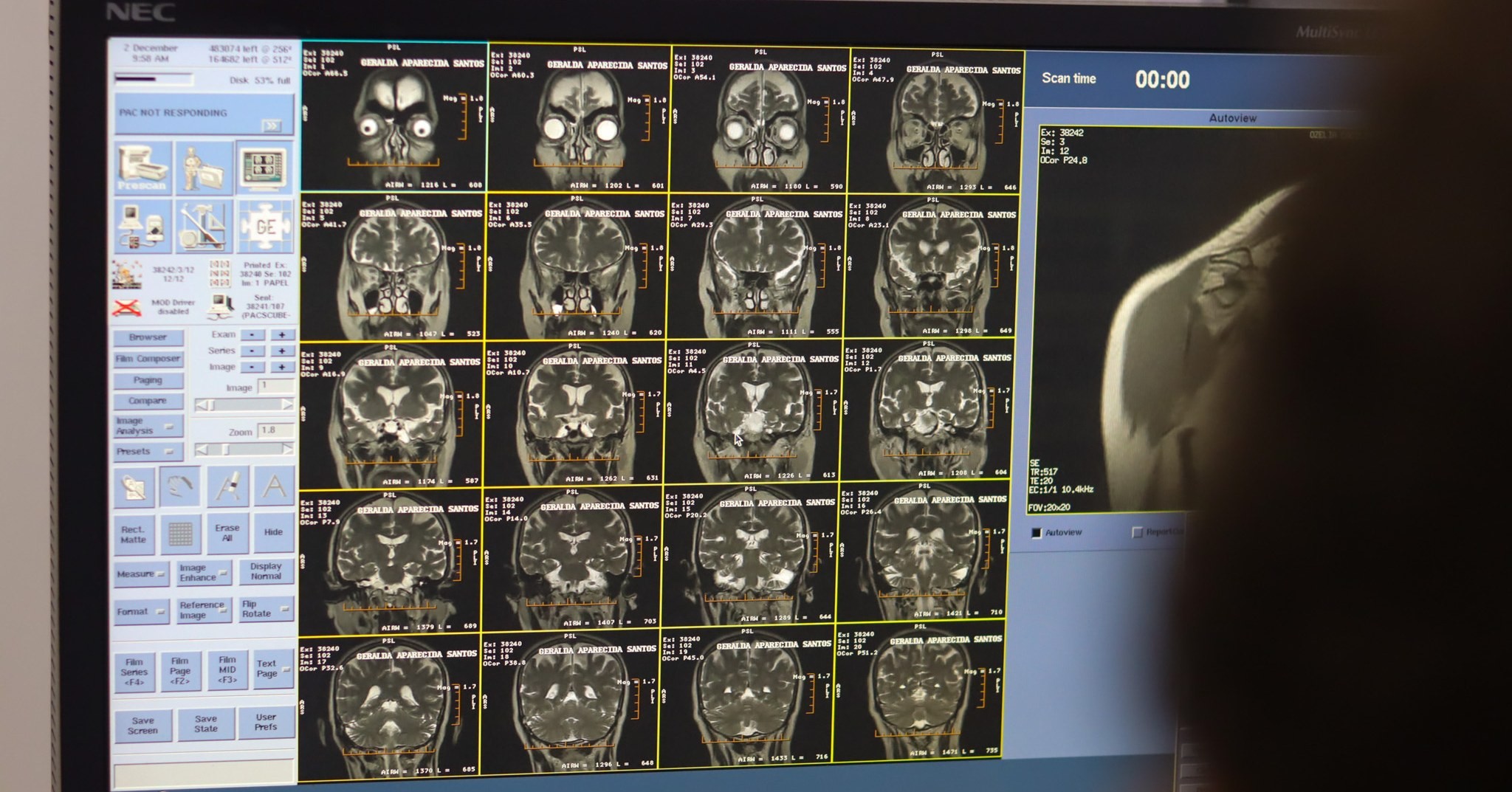Open the computer and disk archive icon

click(x=142, y=227)
